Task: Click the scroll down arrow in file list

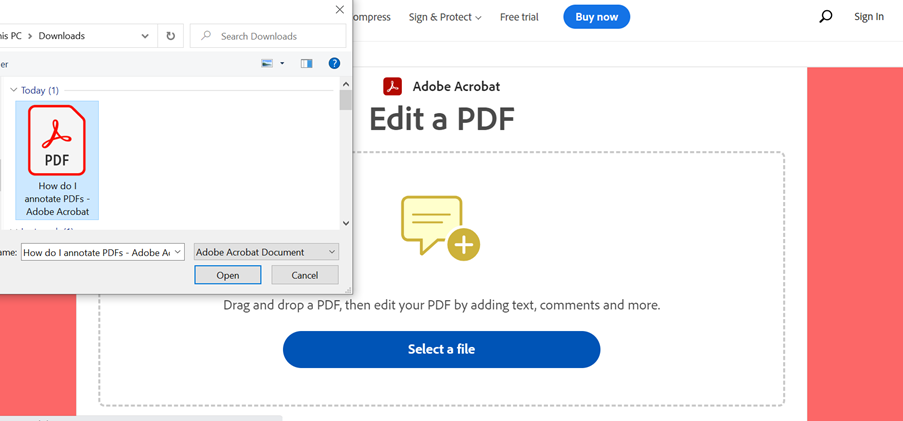Action: pyautogui.click(x=346, y=223)
